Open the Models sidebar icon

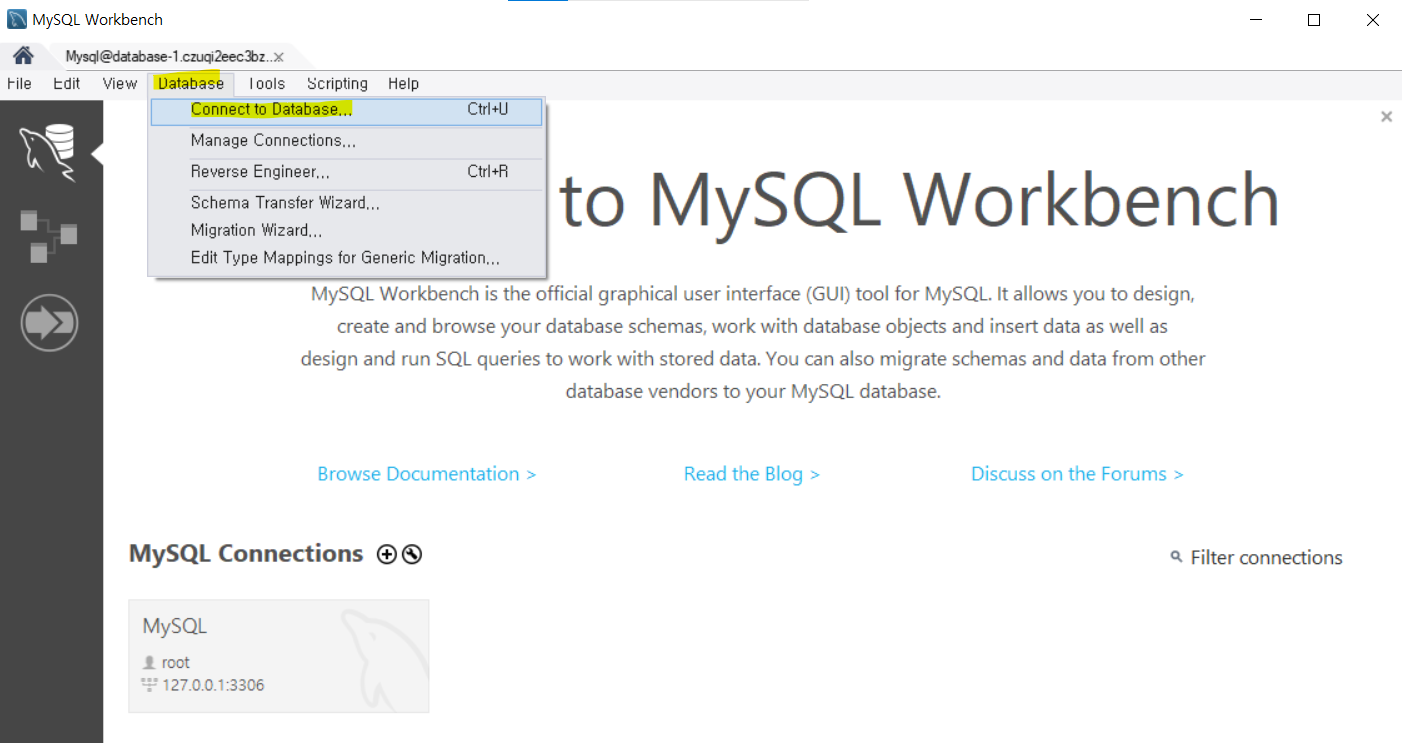48,236
